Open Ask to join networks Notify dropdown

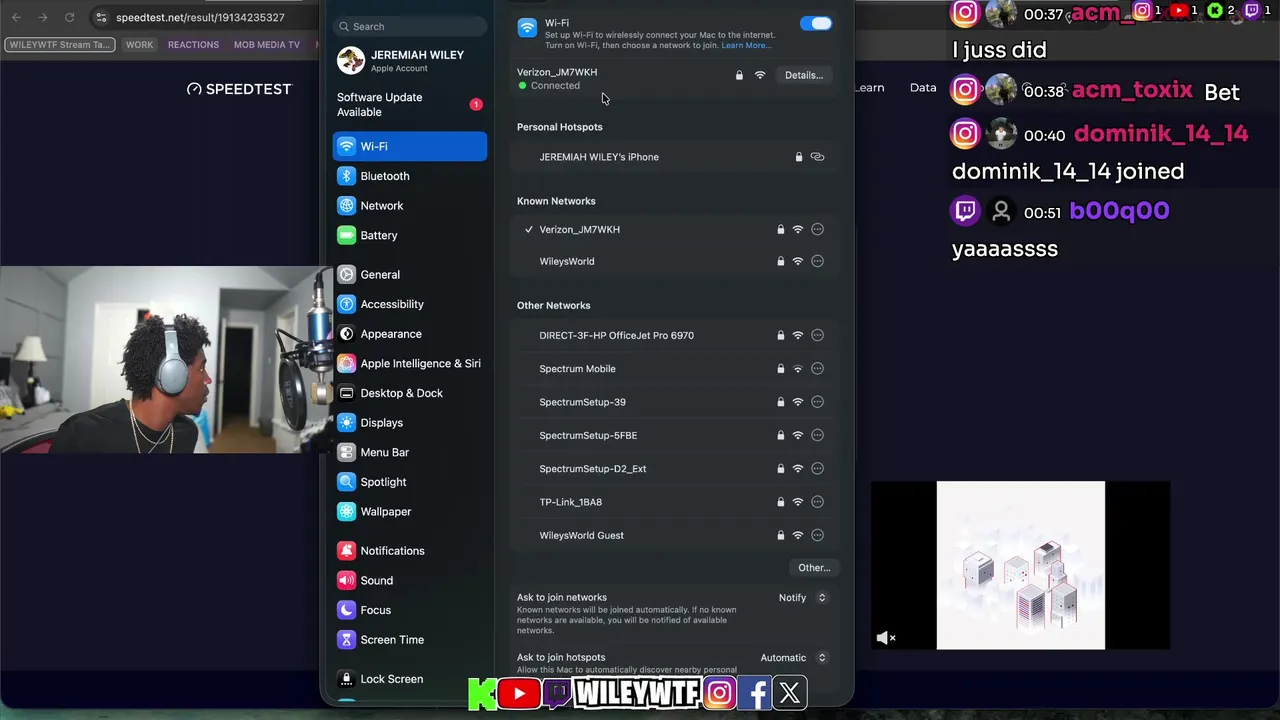tap(803, 598)
